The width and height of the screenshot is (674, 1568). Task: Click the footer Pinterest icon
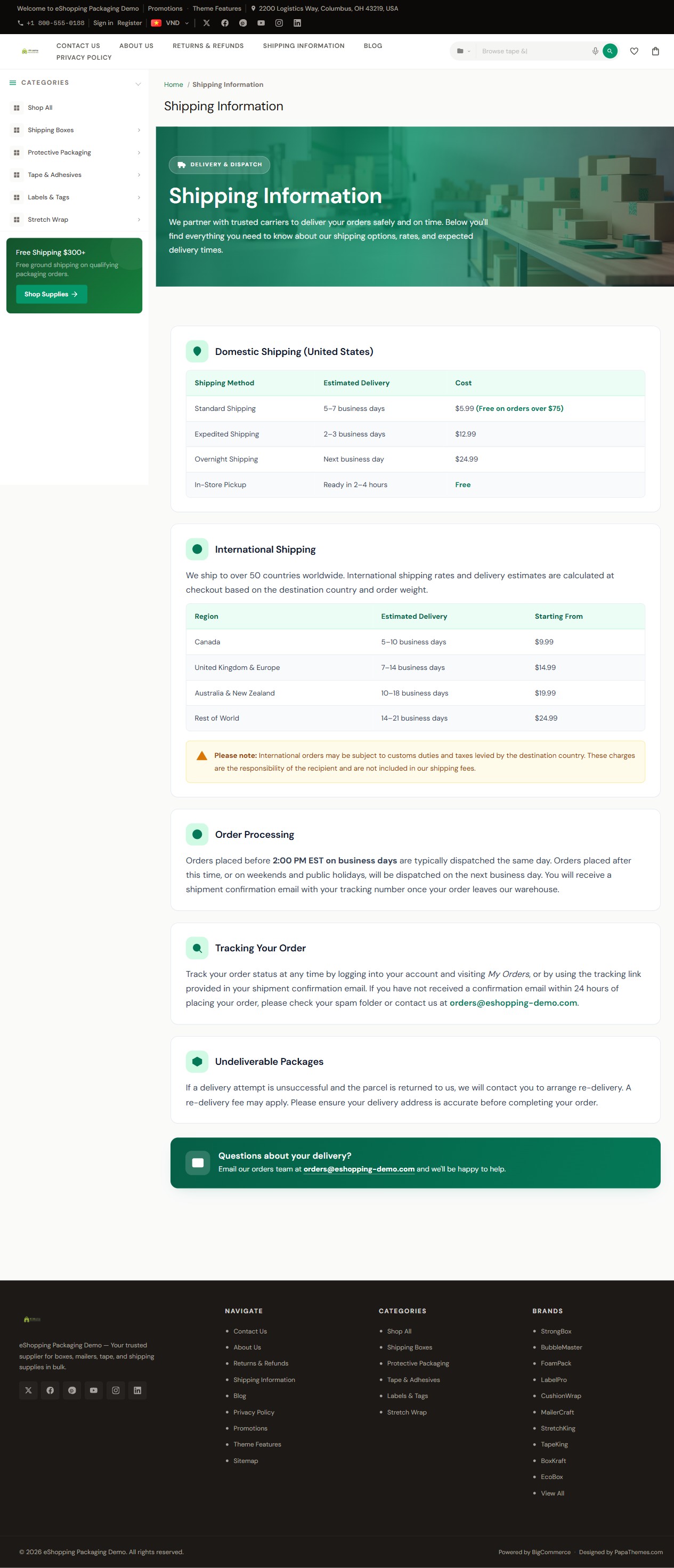72,1391
